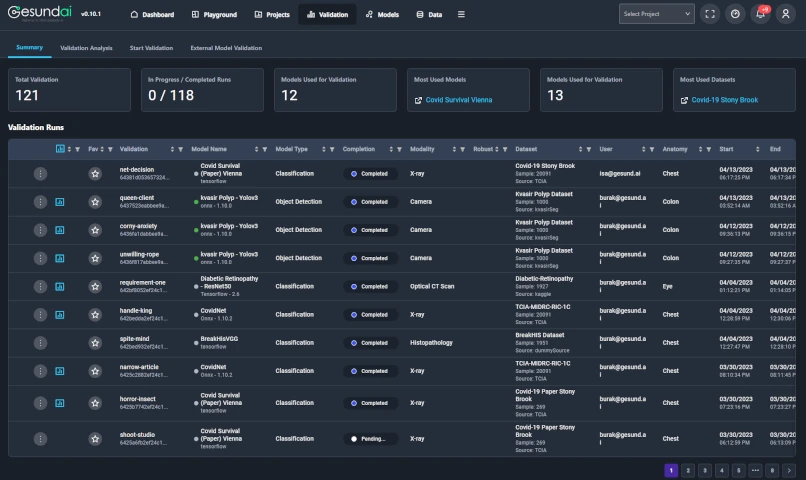Image resolution: width=806 pixels, height=480 pixels.
Task: Sort by the Model Type column
Action: (323, 149)
